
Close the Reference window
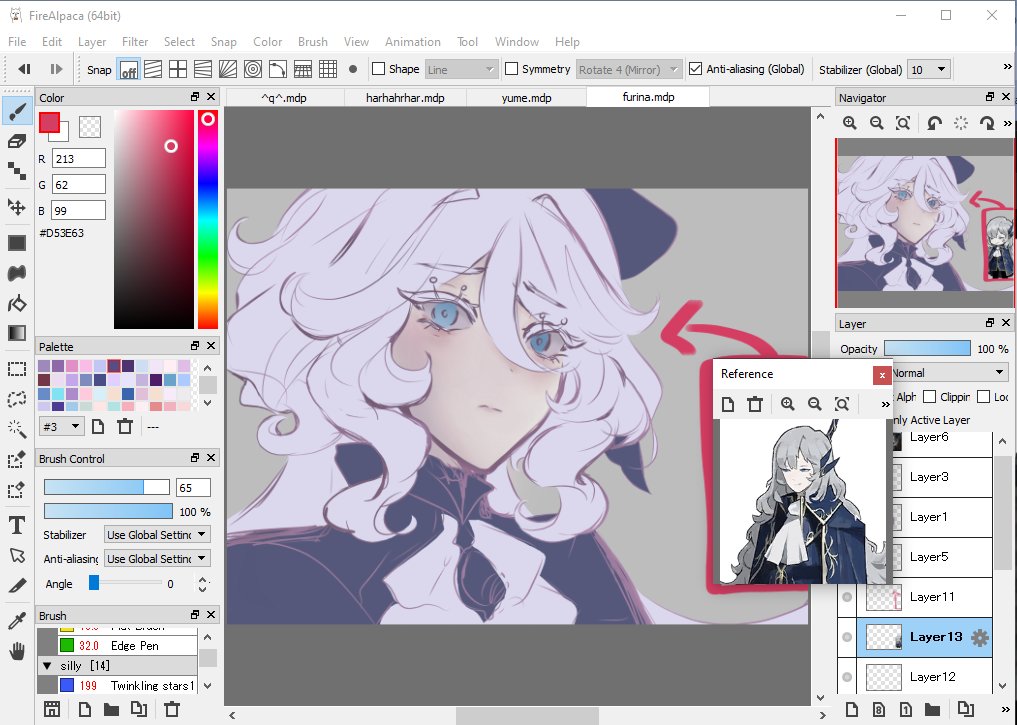coord(881,375)
